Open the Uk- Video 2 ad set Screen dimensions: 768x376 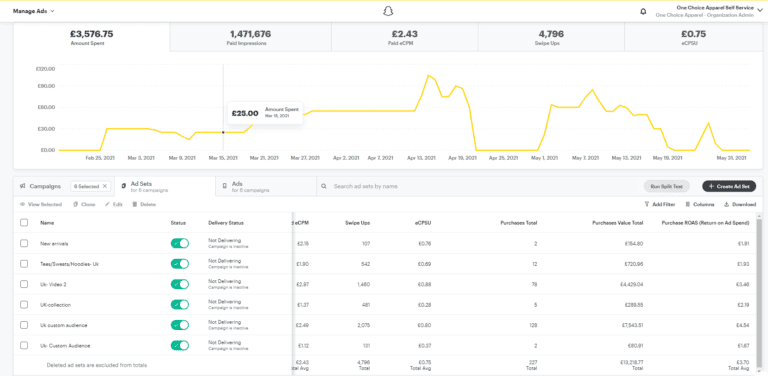[53, 284]
